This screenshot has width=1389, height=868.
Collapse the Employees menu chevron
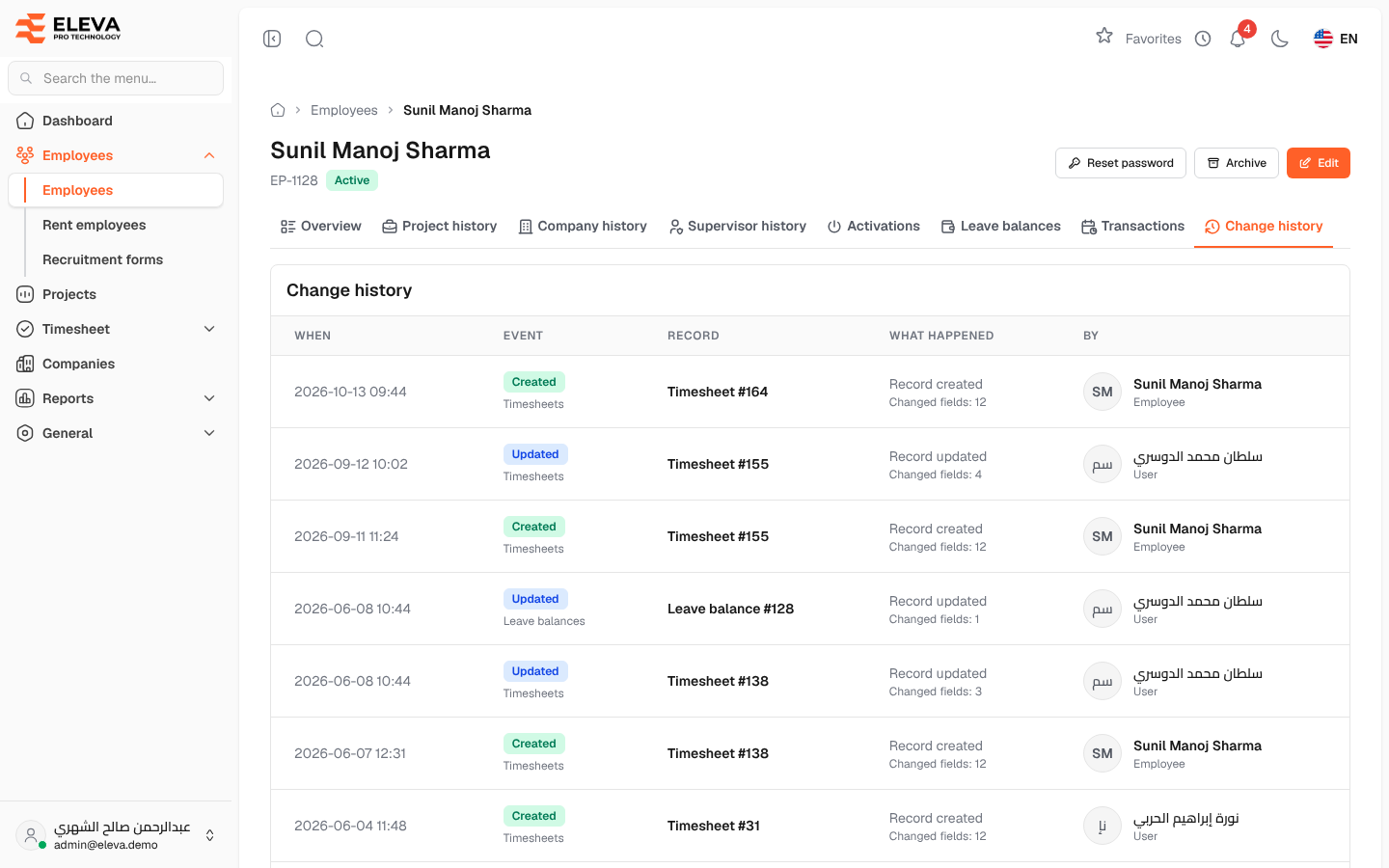[x=209, y=155]
